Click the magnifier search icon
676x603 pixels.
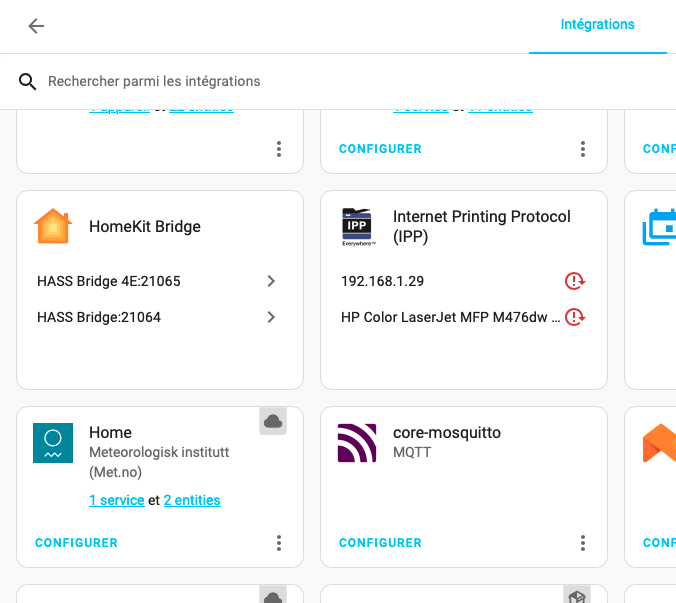click(27, 81)
